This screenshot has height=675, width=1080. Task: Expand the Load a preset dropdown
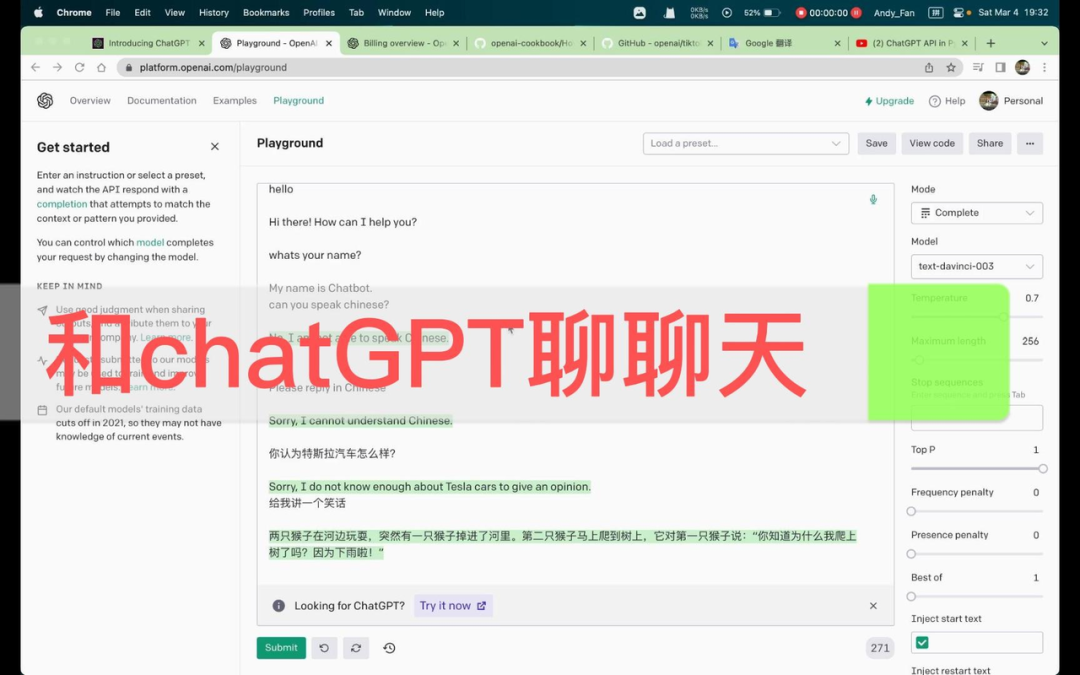click(745, 143)
